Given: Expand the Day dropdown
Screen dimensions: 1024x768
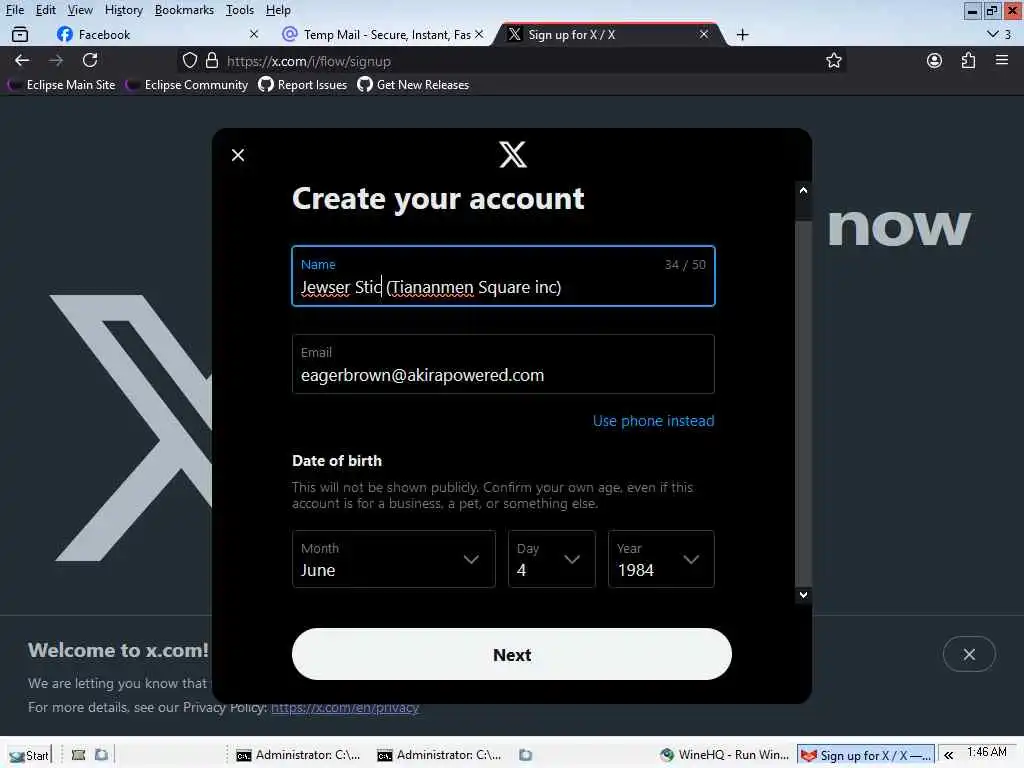Looking at the screenshot, I should pos(552,559).
